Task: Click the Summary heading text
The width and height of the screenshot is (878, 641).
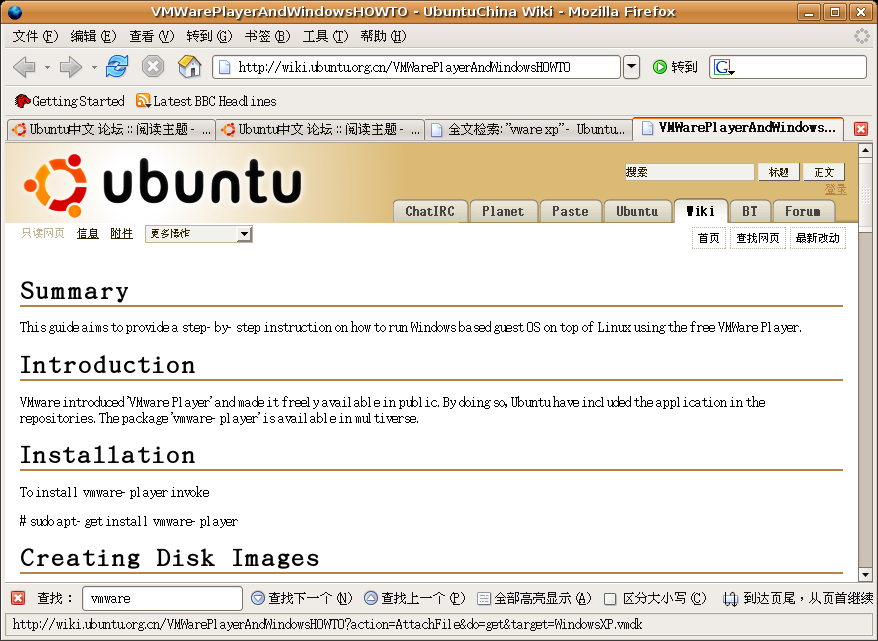Action: (74, 291)
